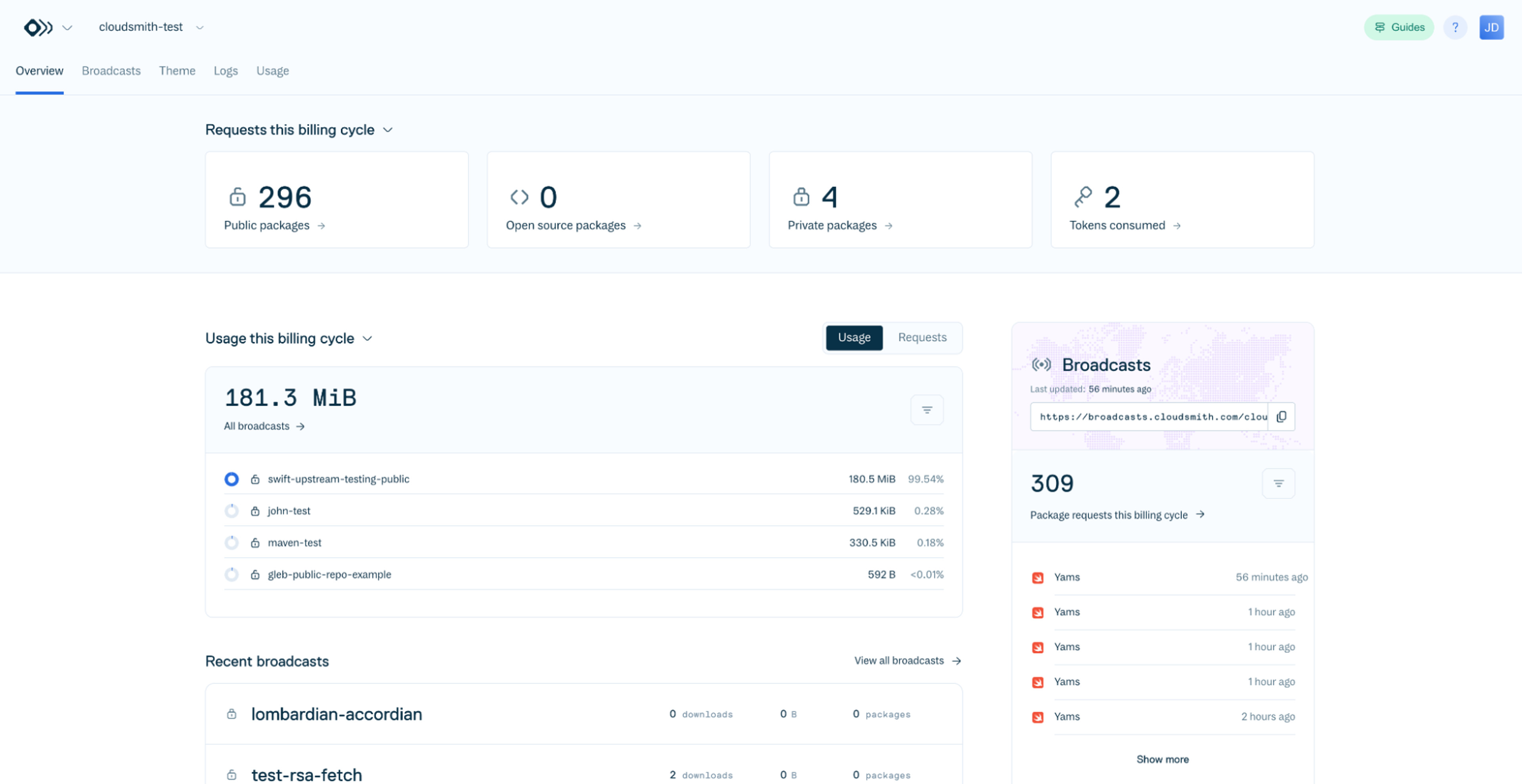Select the swift-upstream-testing-public radio circle
The image size is (1522, 784).
[x=231, y=479]
